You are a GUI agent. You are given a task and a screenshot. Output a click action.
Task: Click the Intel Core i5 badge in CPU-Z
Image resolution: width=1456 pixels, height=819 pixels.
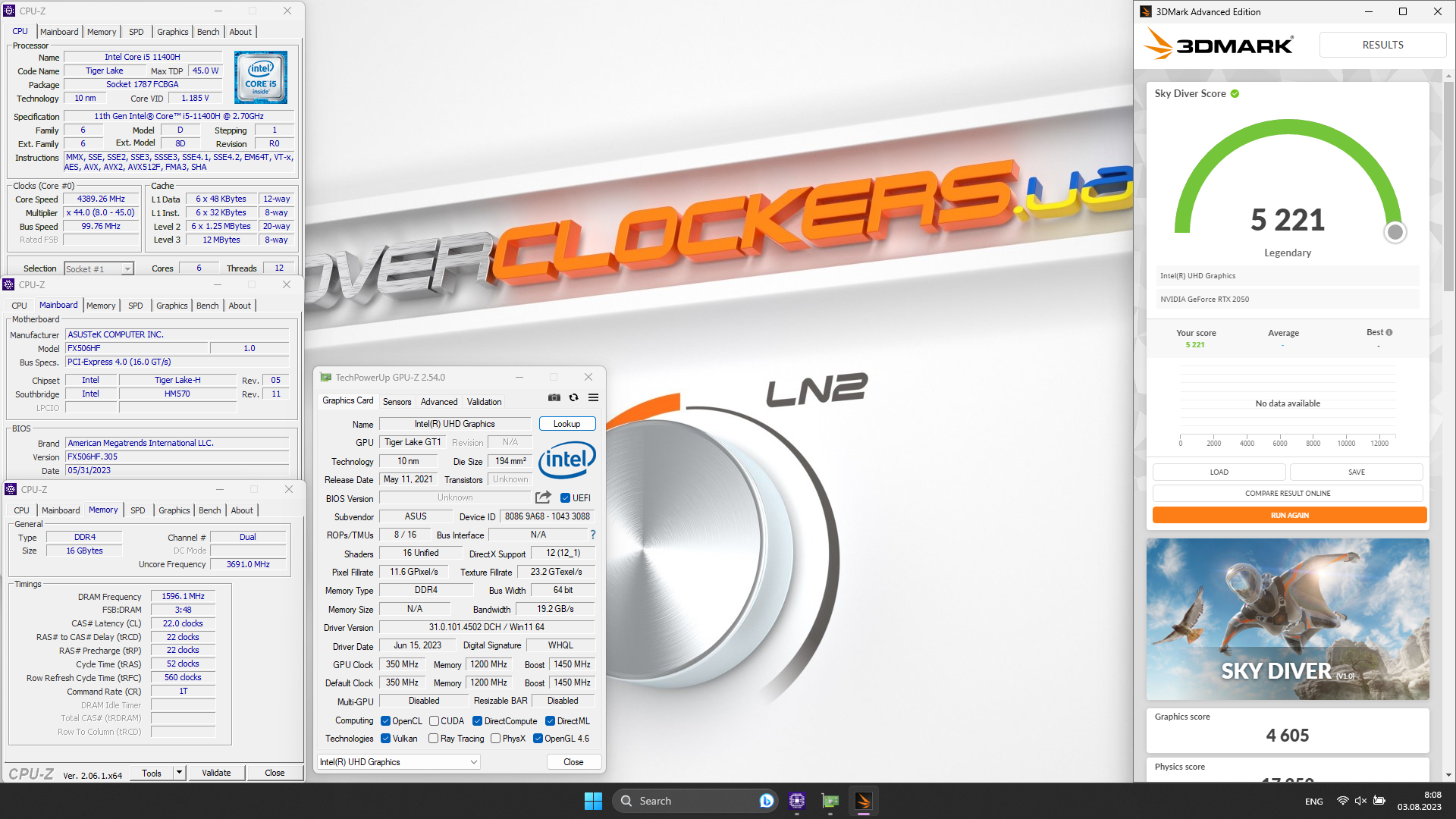261,77
